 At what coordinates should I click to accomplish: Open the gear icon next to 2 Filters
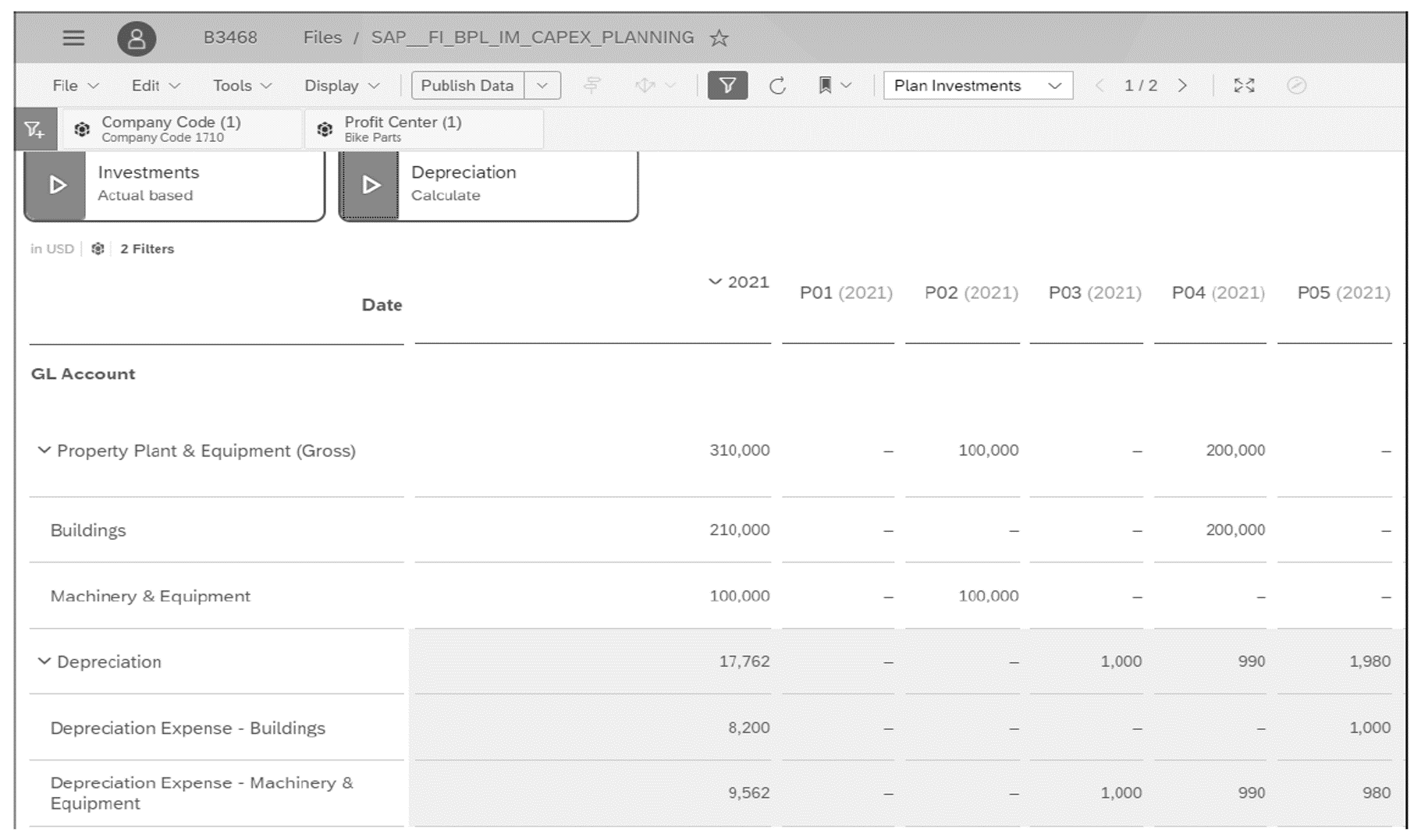point(98,248)
